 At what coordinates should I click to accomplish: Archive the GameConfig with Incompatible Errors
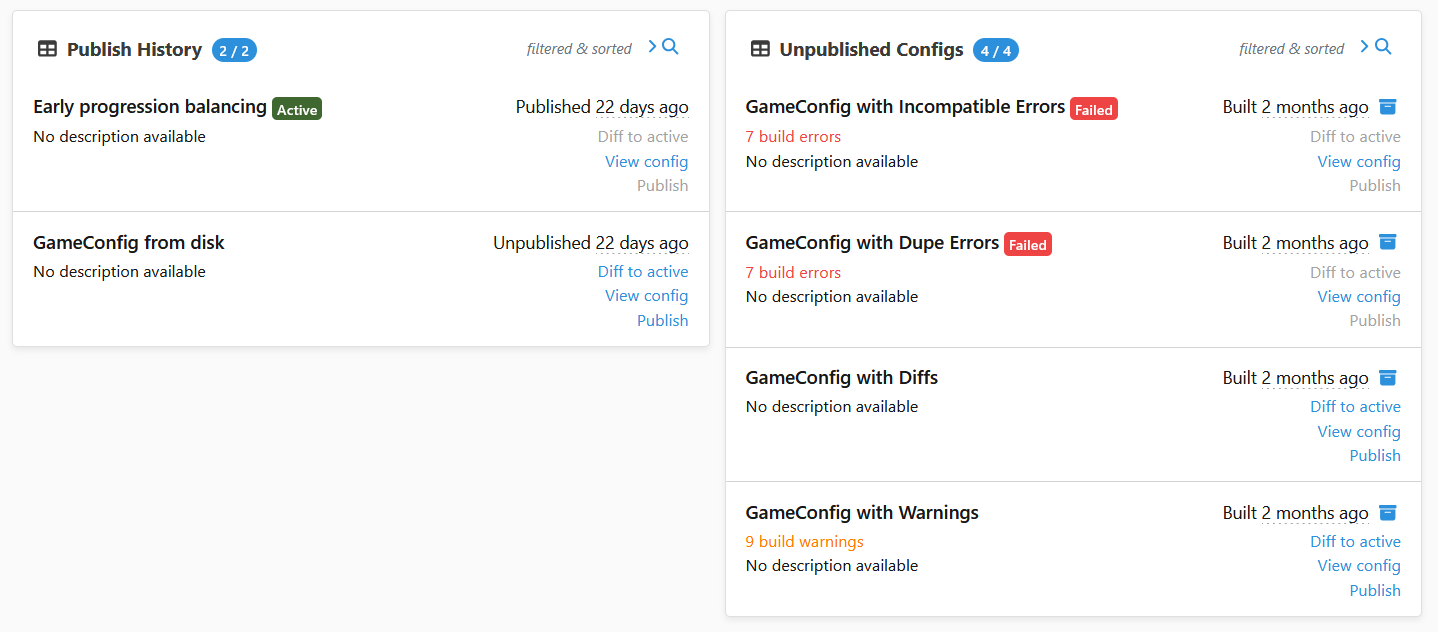[x=1387, y=106]
